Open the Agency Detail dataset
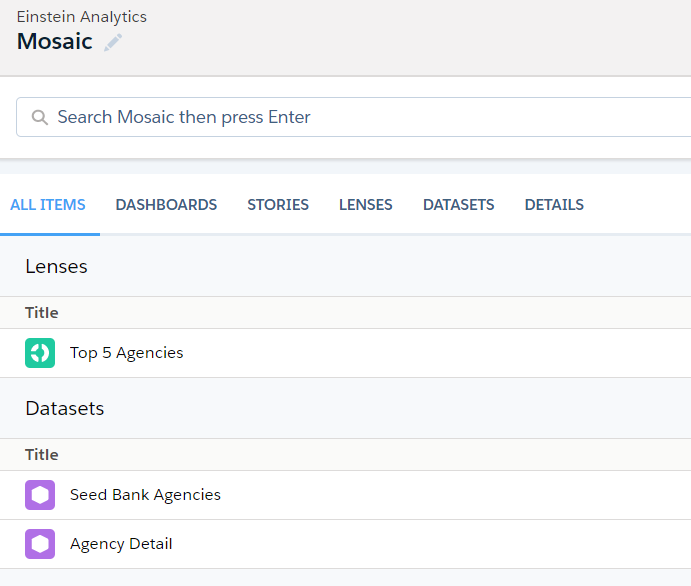691x586 pixels. tap(121, 544)
